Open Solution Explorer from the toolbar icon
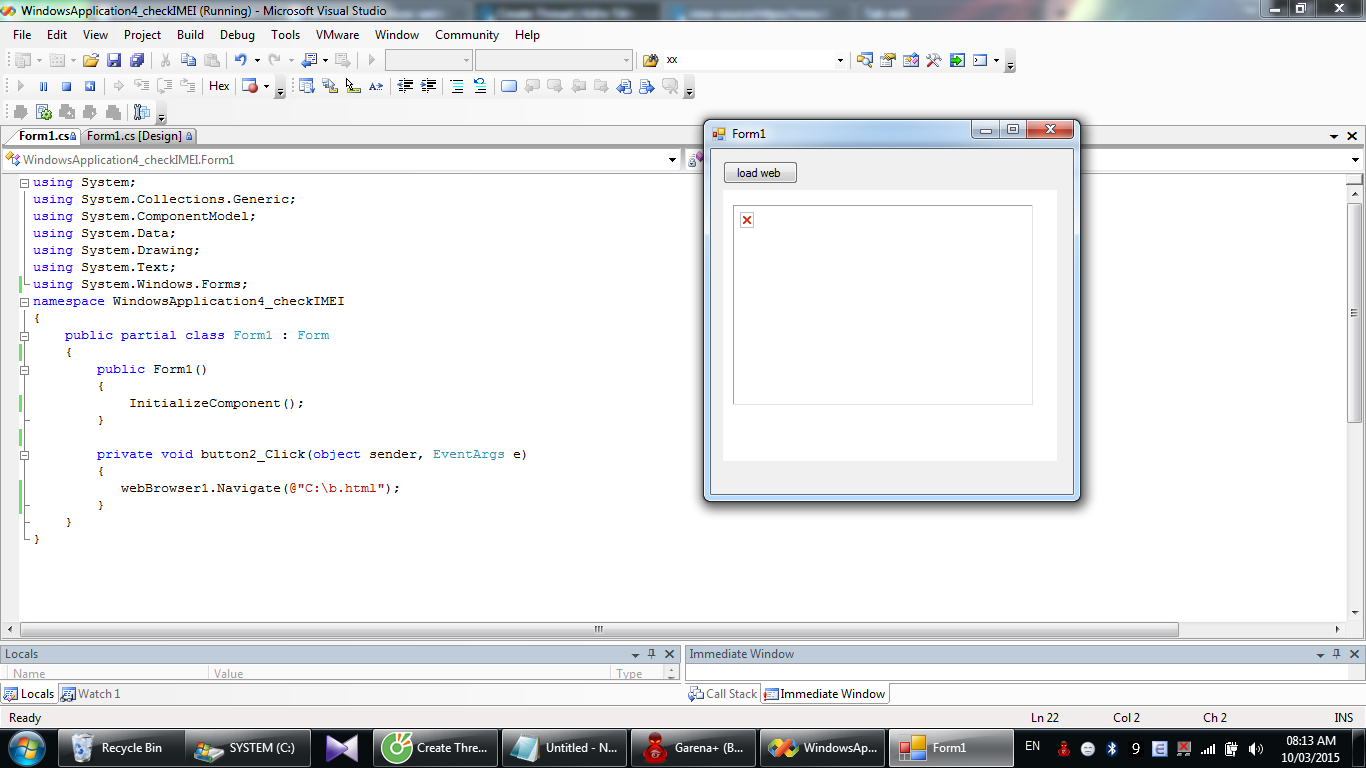The image size is (1366, 768). (864, 60)
